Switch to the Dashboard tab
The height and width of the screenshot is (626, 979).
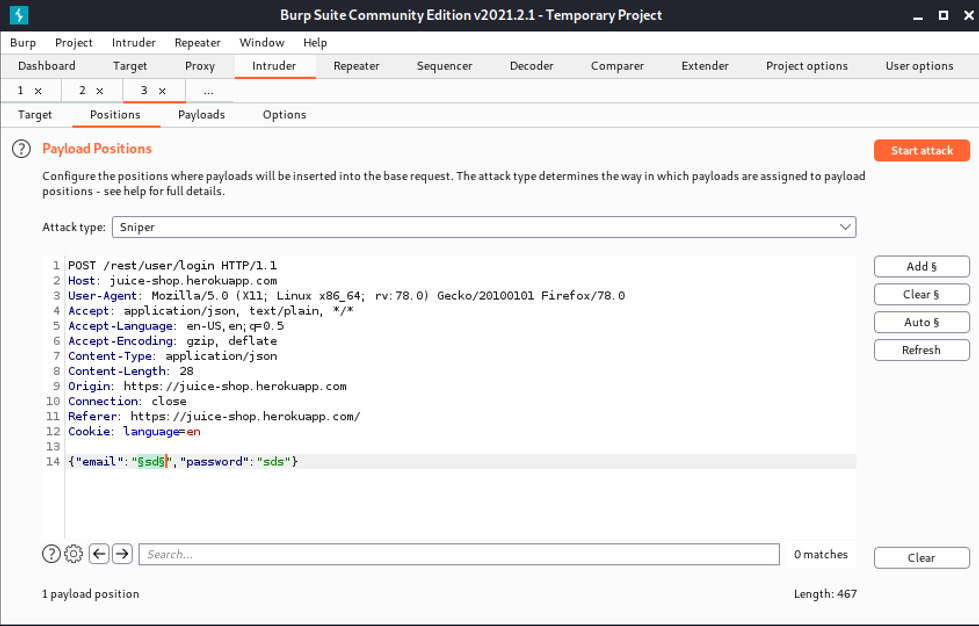click(47, 66)
